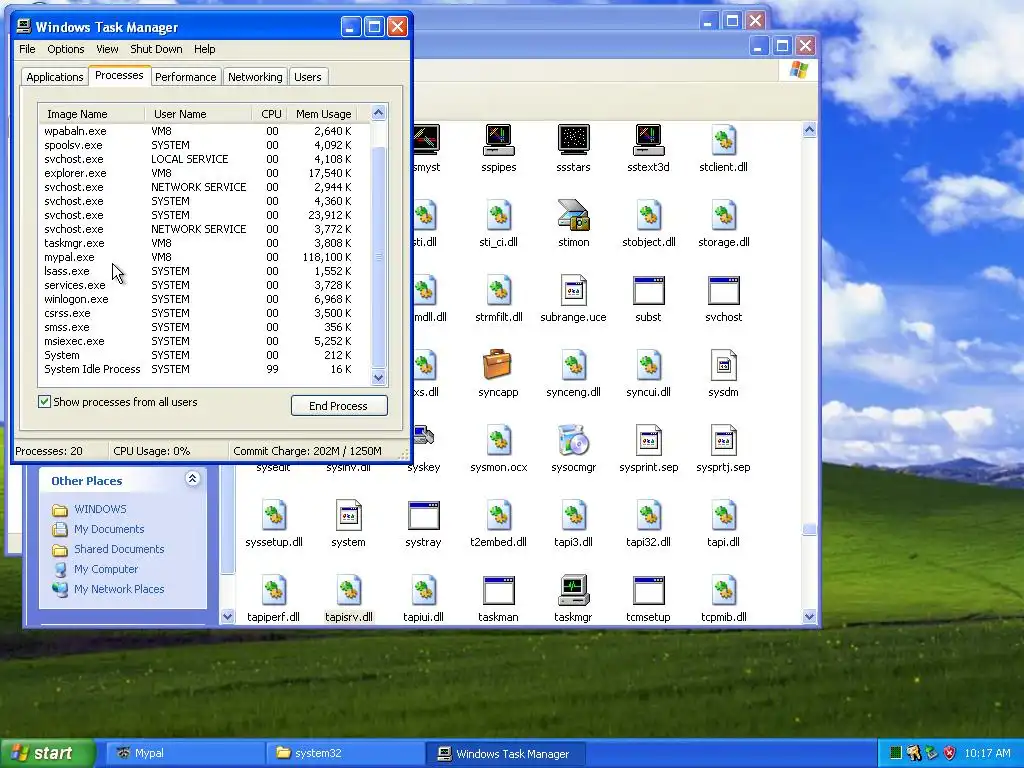The width and height of the screenshot is (1024, 768).
Task: Open the Help menu in Task Manager
Action: [x=204, y=49]
